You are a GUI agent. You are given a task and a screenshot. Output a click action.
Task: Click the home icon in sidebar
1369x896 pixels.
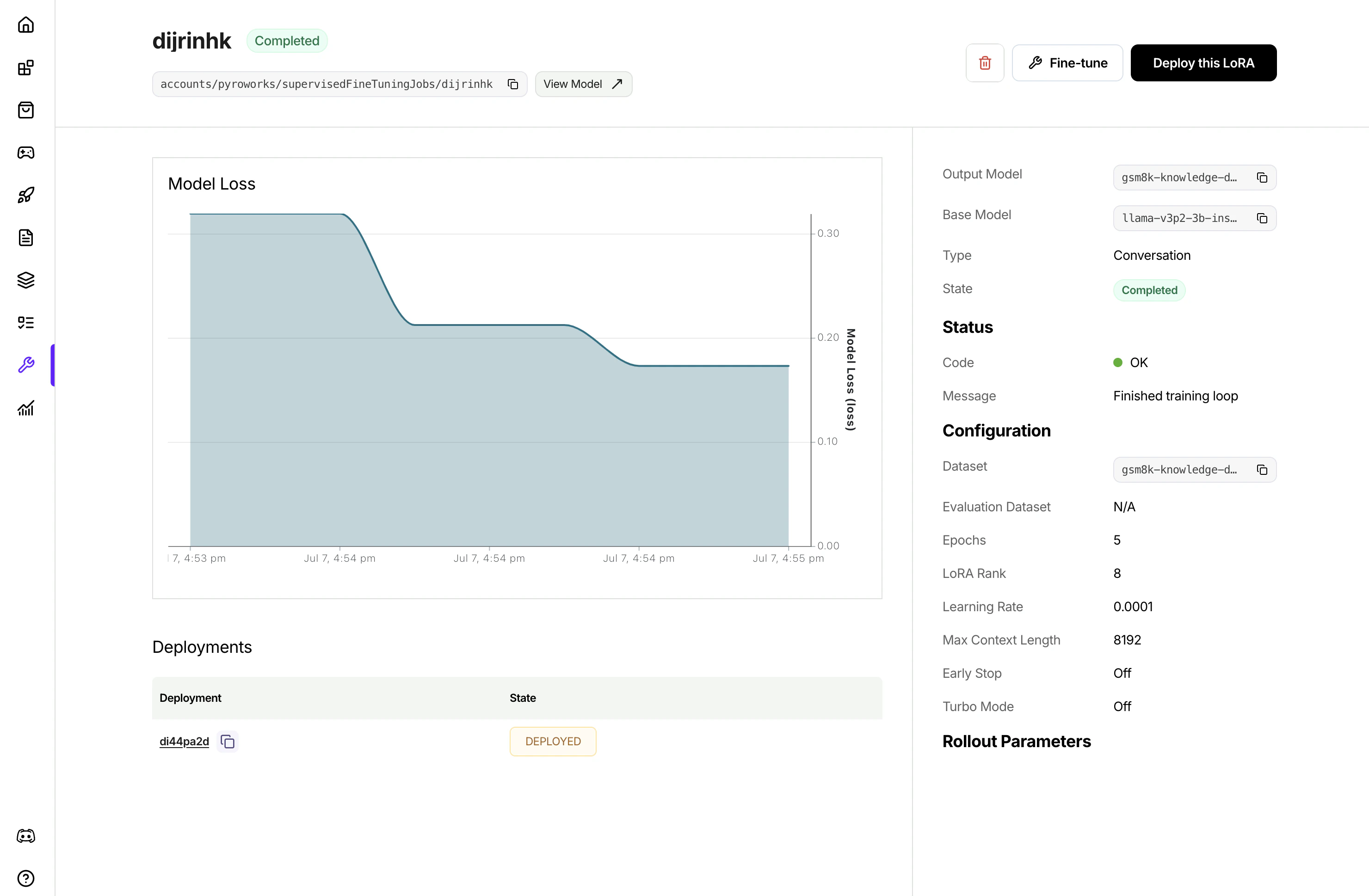point(26,25)
